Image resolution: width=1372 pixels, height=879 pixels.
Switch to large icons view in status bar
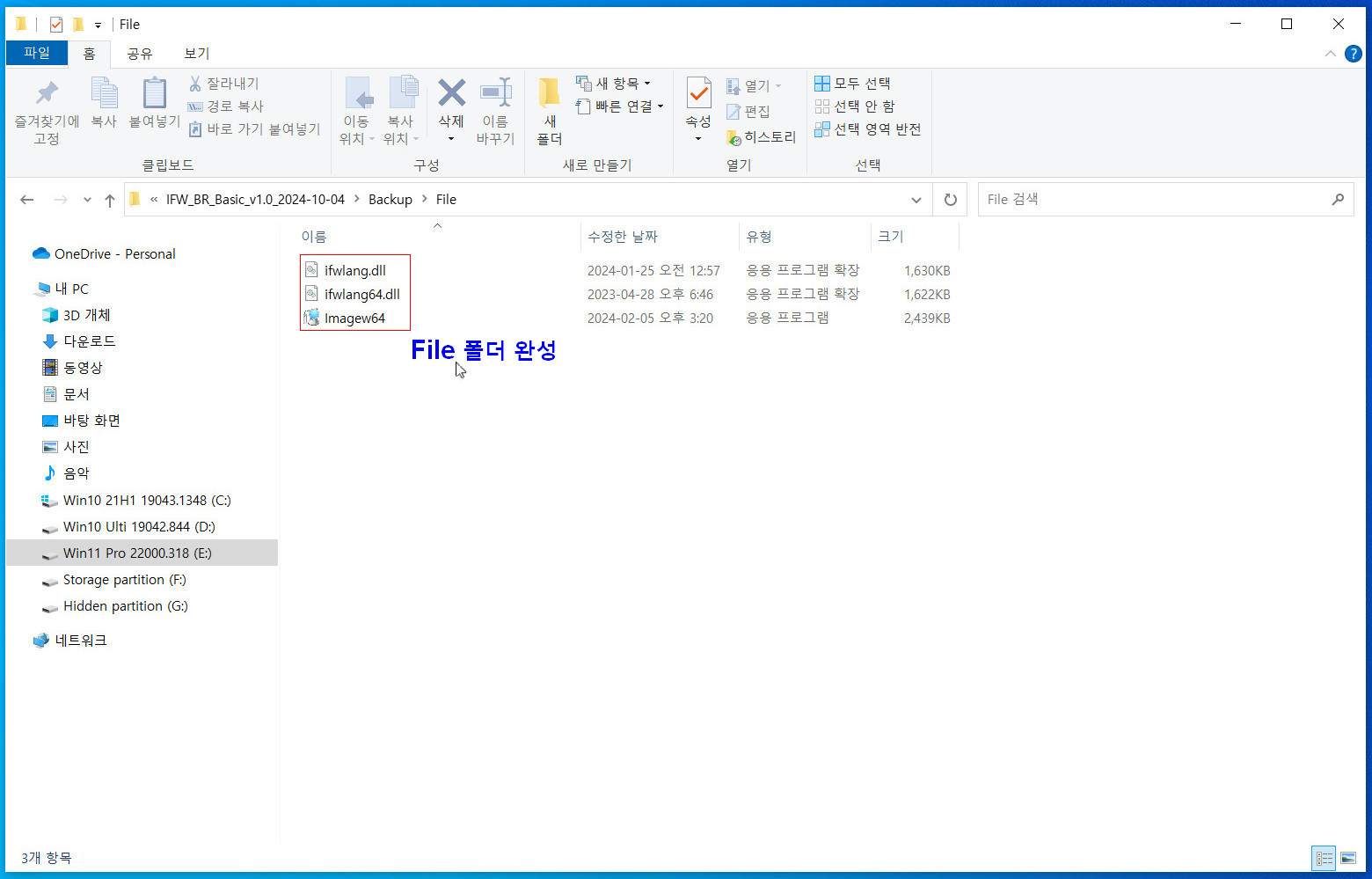click(x=1347, y=858)
